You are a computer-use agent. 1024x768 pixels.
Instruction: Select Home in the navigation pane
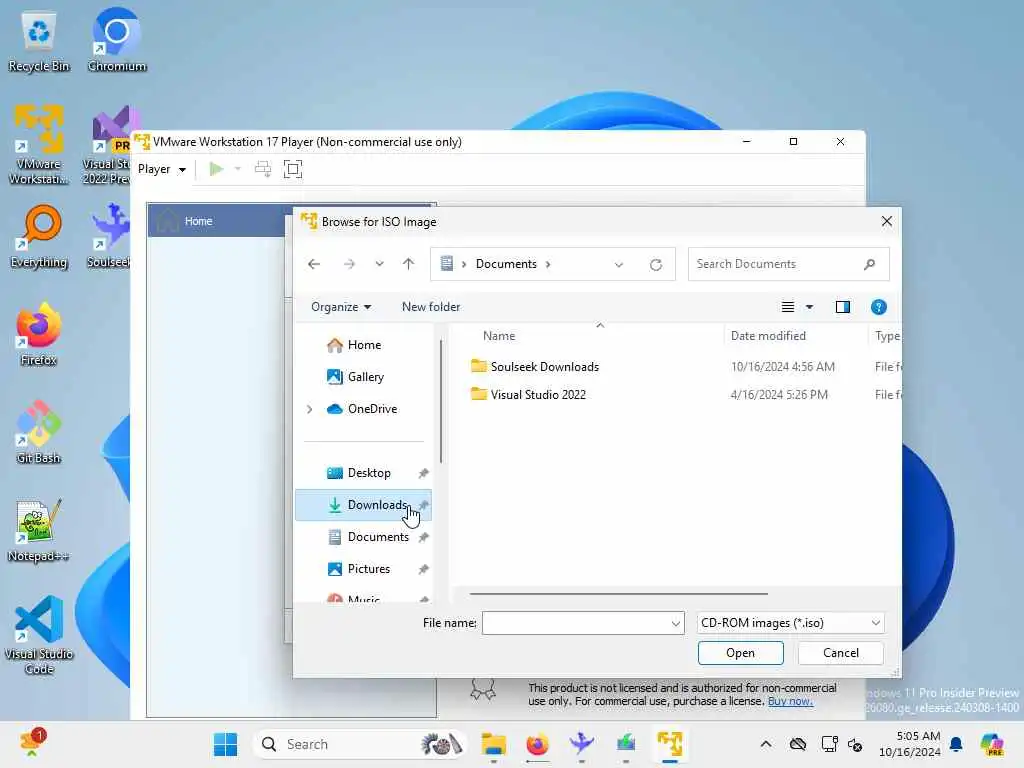(363, 345)
